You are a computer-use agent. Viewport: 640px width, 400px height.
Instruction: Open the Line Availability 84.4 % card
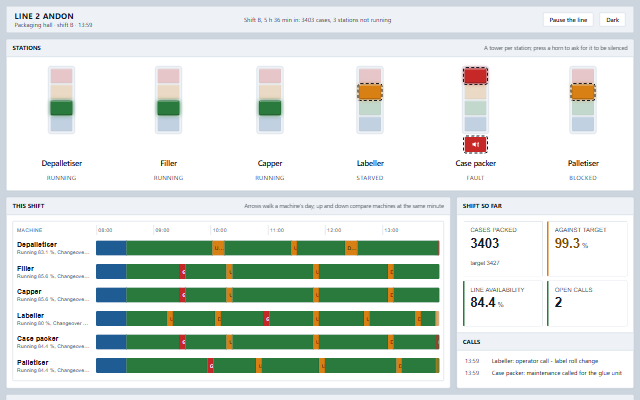(x=503, y=303)
